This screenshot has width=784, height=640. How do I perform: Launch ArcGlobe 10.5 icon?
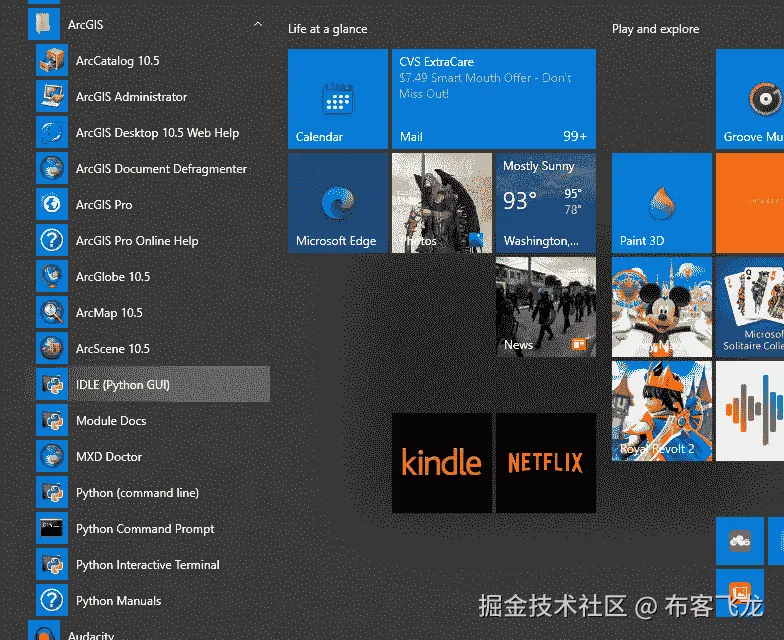[52, 276]
